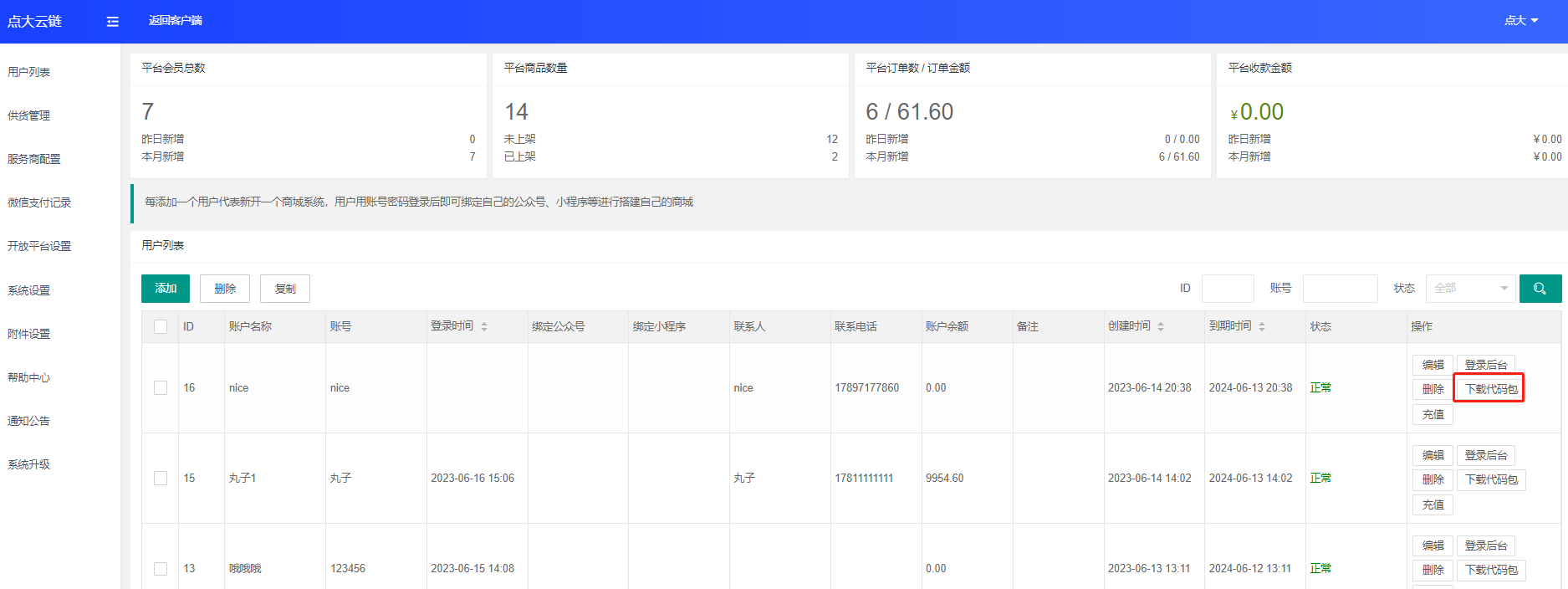The height and width of the screenshot is (589, 1568).
Task: Click 编辑 for user nice
Action: pos(1433,365)
